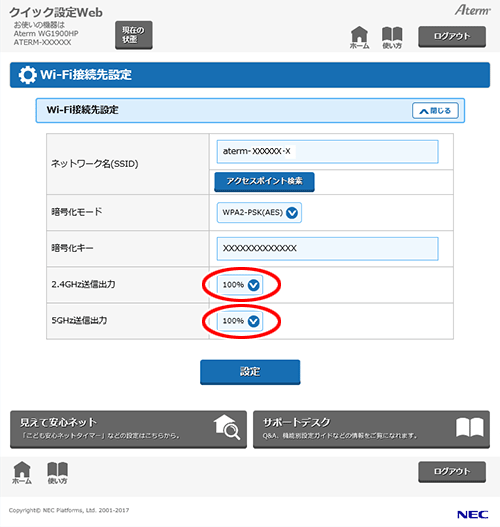
Task: Open the サポートデスク banner
Action: click(x=371, y=429)
